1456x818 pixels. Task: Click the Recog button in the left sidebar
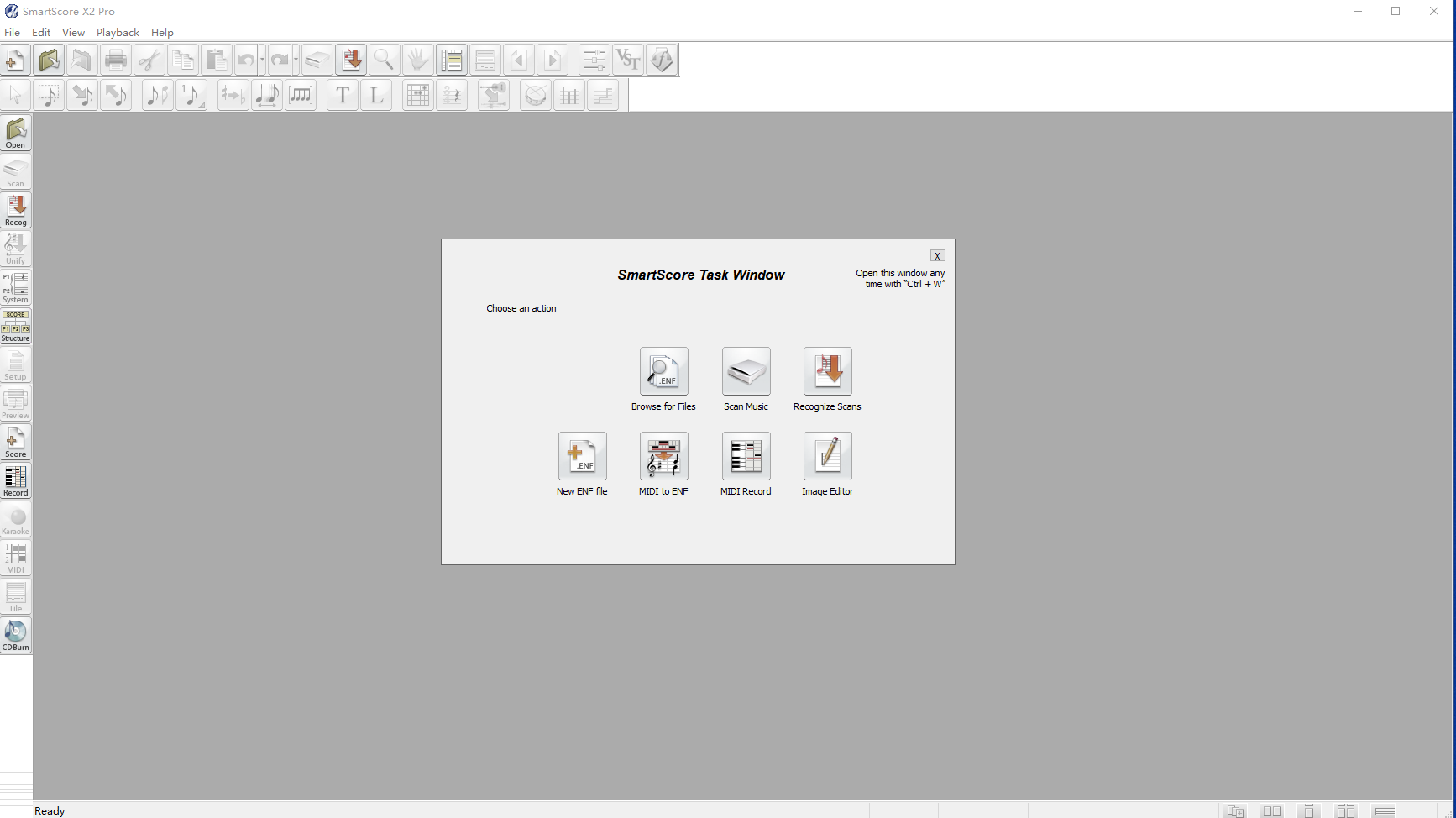point(16,210)
